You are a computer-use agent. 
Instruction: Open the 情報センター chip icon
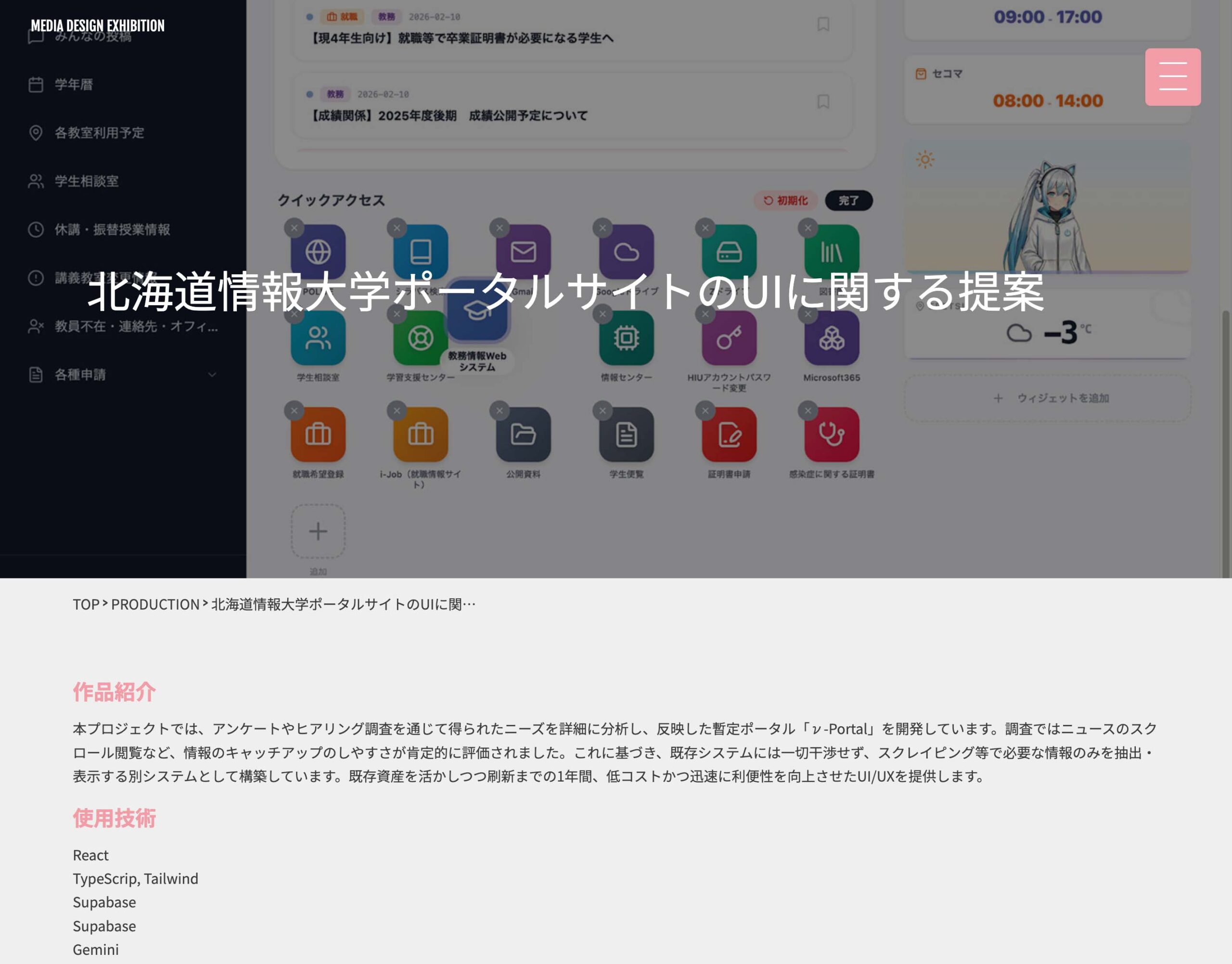click(626, 338)
